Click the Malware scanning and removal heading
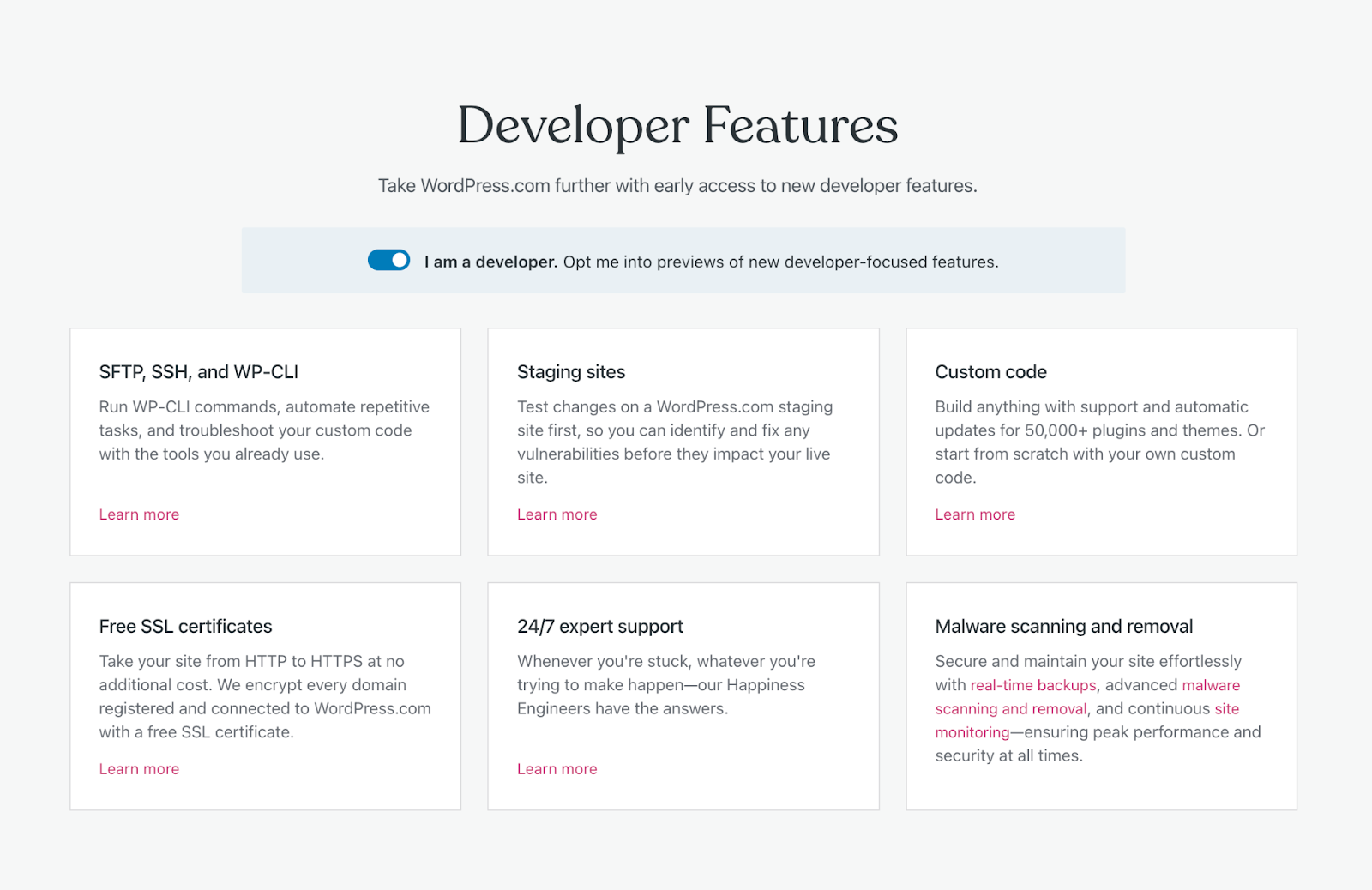The width and height of the screenshot is (1372, 890). coord(1063,626)
